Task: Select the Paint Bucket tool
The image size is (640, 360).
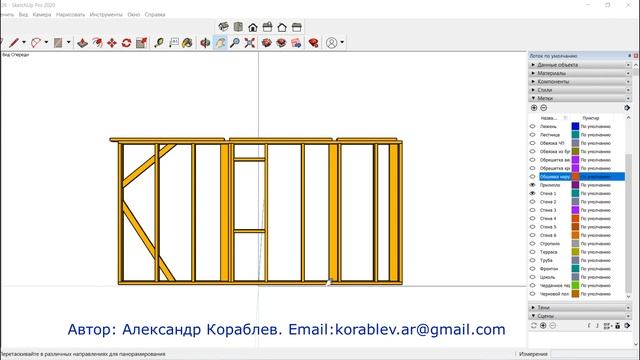Action: [x=187, y=42]
